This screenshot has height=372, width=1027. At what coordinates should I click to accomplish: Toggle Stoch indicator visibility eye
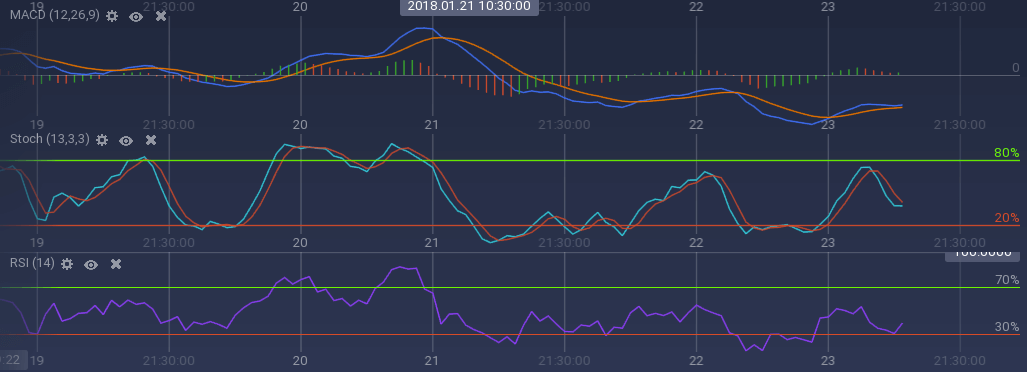126,140
